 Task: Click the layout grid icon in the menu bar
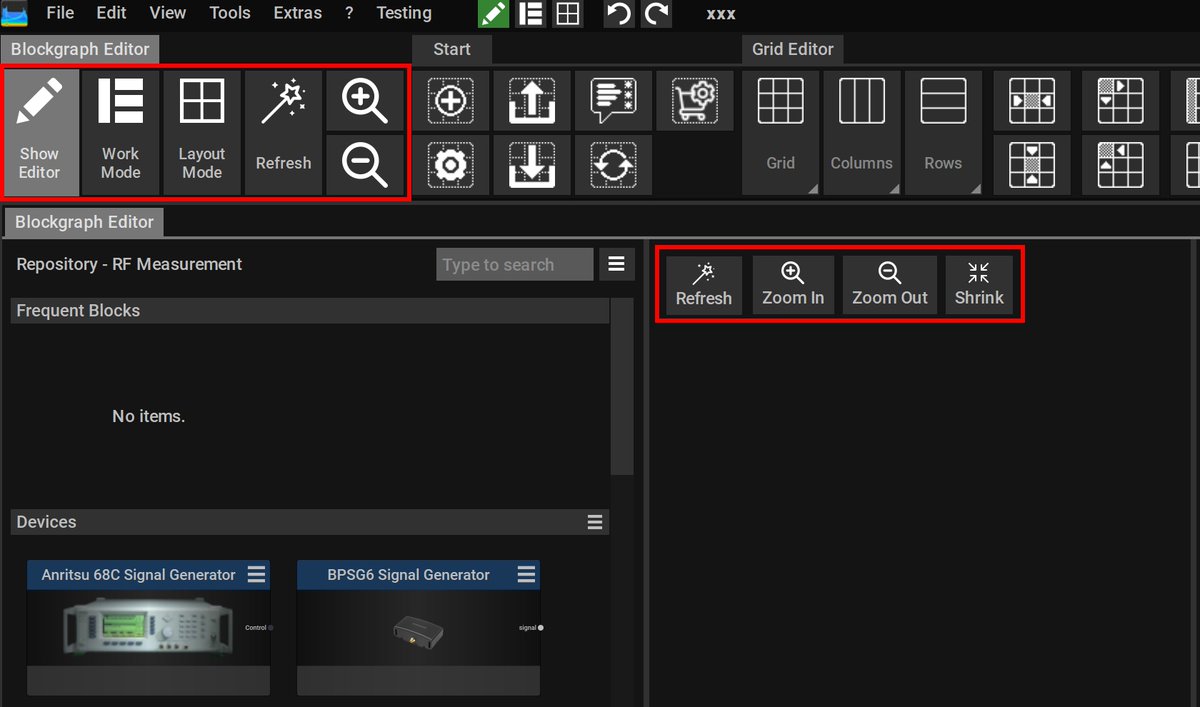pyautogui.click(x=568, y=14)
